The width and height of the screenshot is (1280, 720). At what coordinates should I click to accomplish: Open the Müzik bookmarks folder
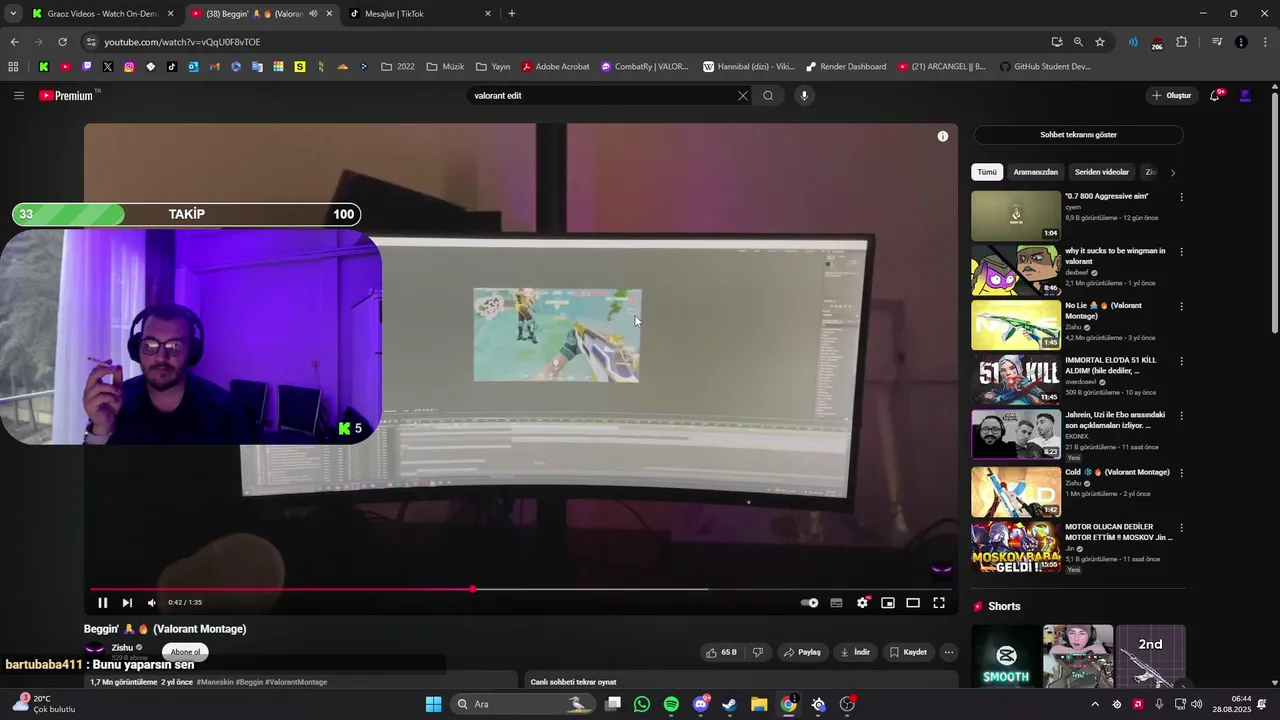[x=445, y=67]
